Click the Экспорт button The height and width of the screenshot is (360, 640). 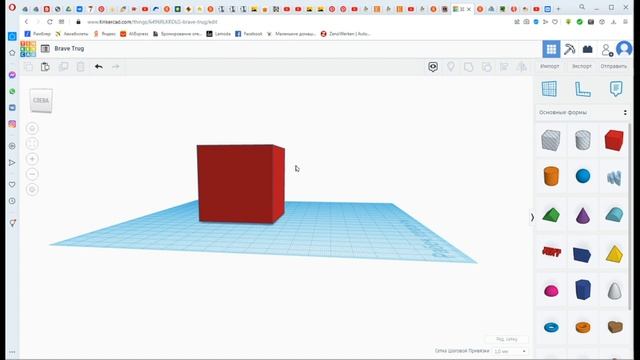pyautogui.click(x=582, y=67)
